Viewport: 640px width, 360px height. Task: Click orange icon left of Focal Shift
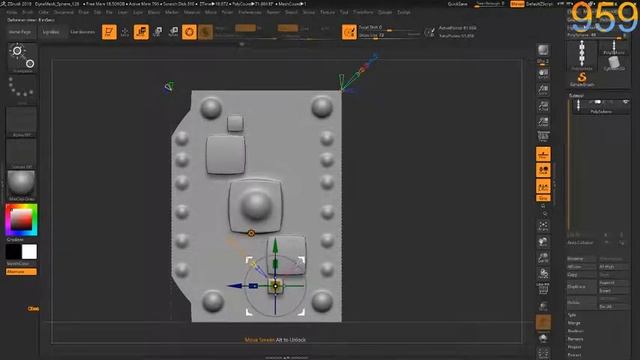point(349,32)
